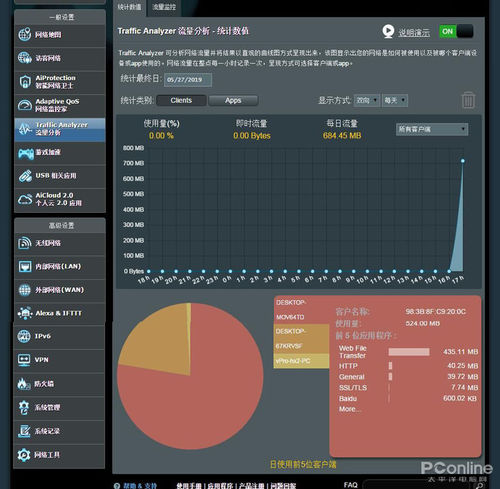Click the HTTP app row
This screenshot has width=500, height=489.
pyautogui.click(x=408, y=366)
